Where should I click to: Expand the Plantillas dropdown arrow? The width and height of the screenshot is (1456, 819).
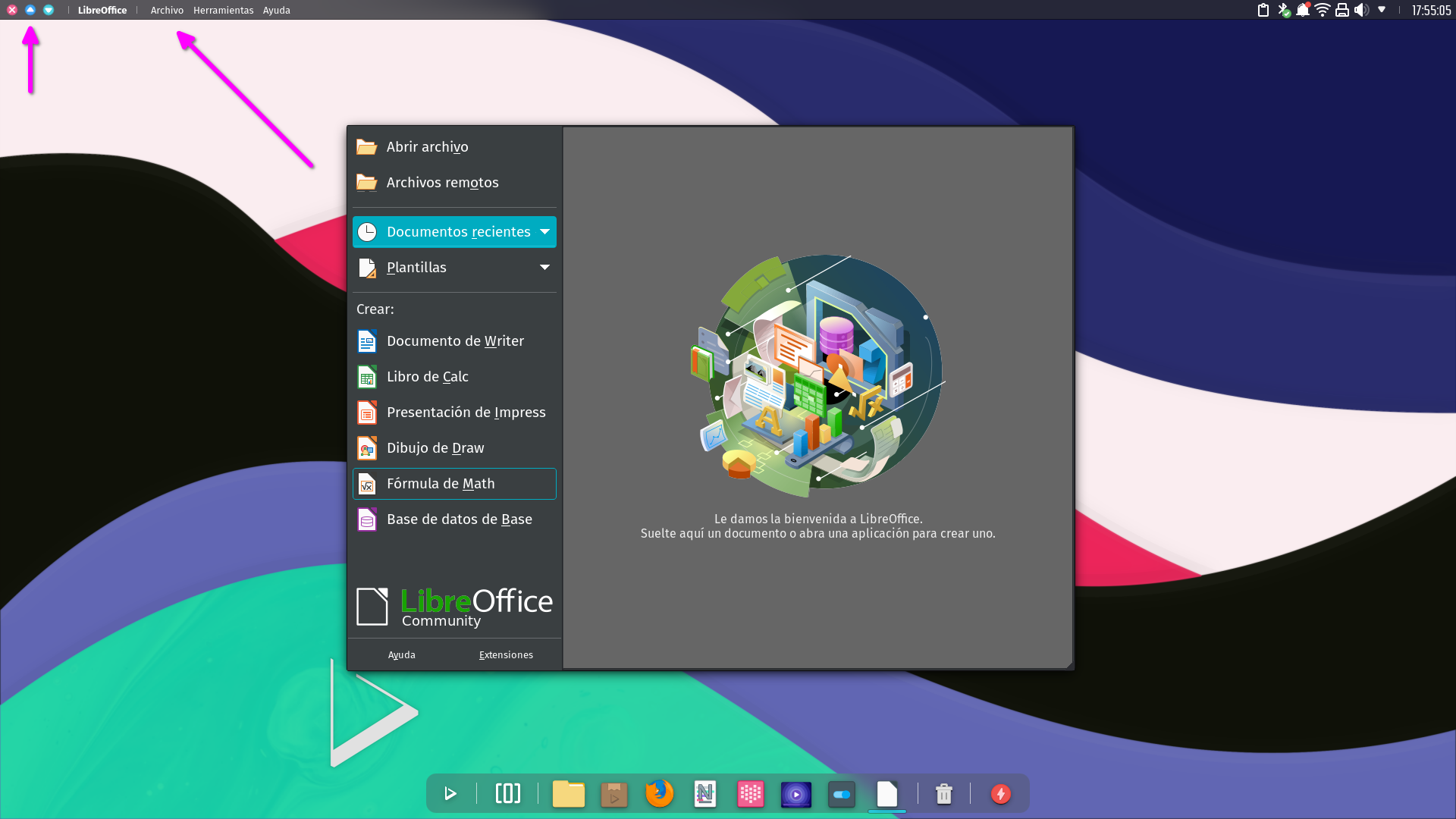[x=544, y=268]
